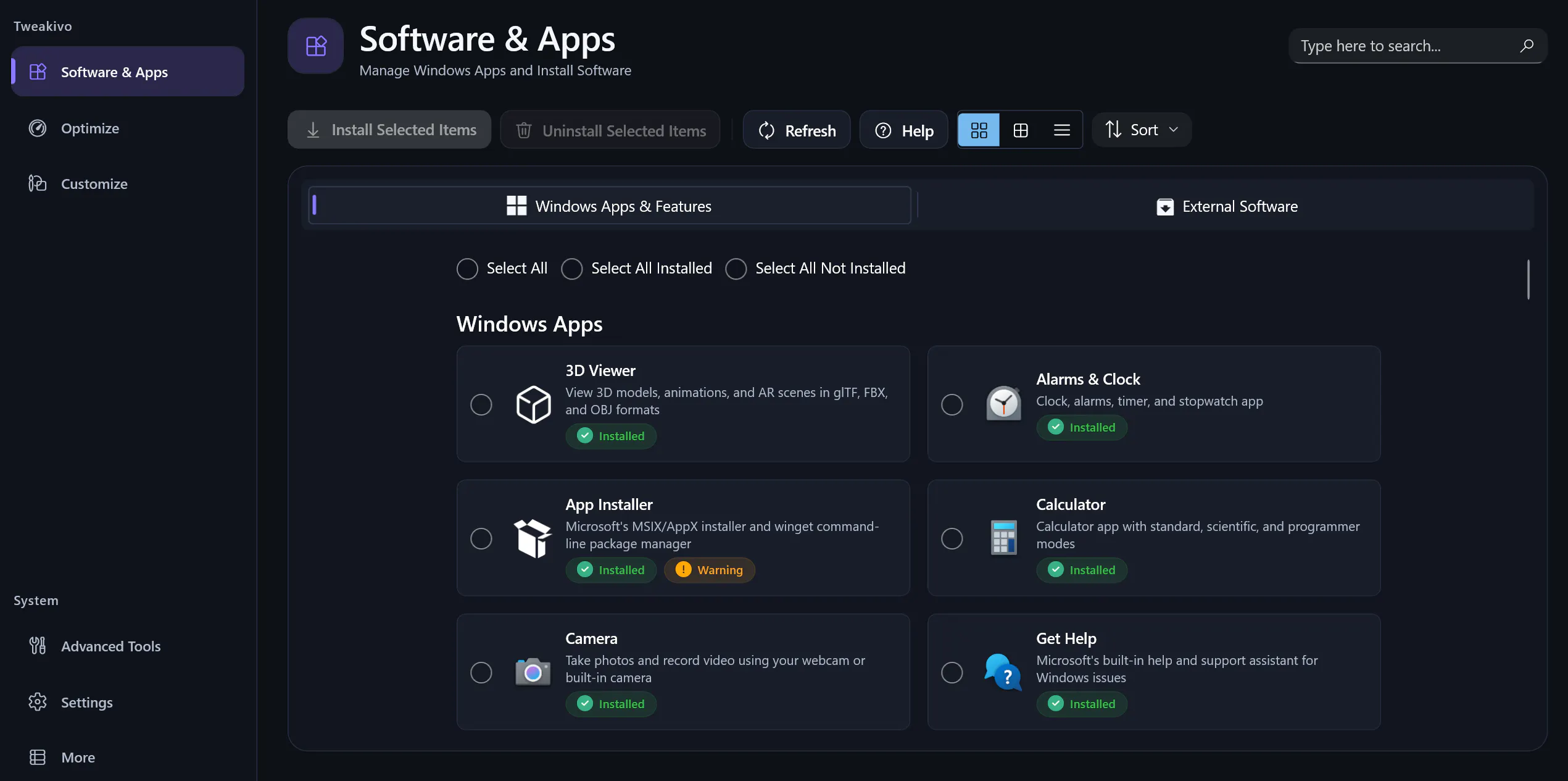Image resolution: width=1568 pixels, height=781 pixels.
Task: Tick the 3D Viewer selection circle
Action: coord(481,404)
